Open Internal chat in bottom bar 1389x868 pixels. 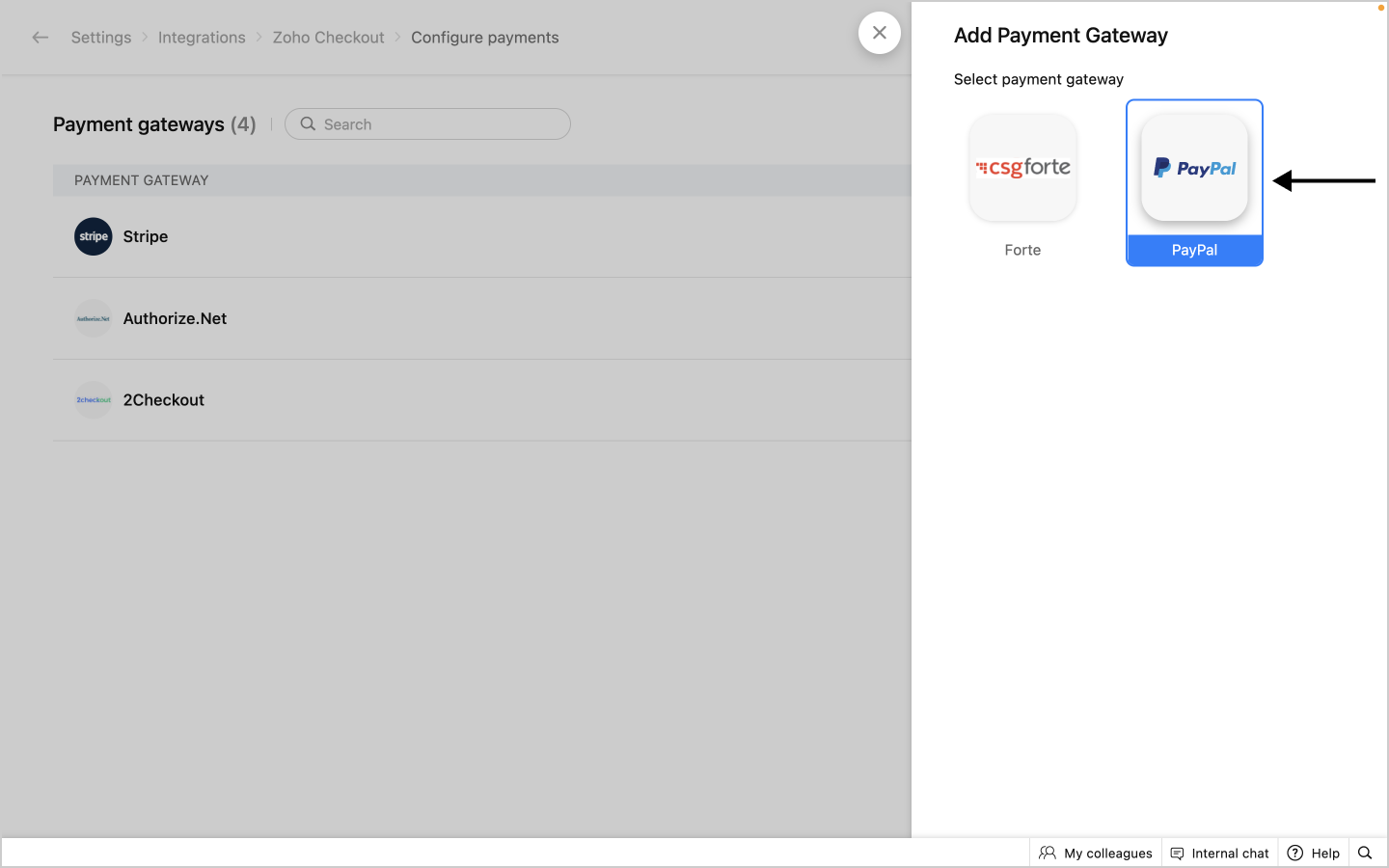(1220, 853)
